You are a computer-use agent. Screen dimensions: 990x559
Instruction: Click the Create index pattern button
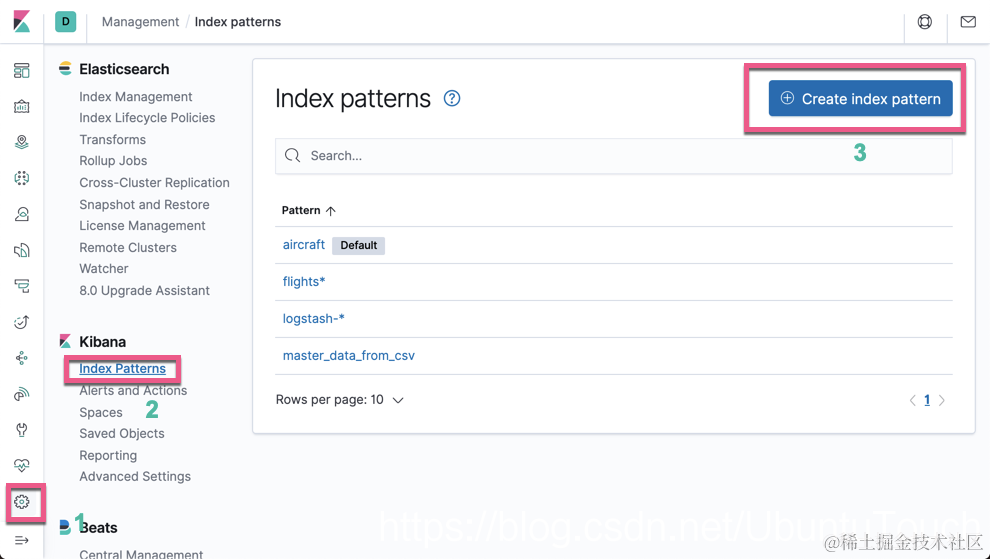tap(861, 99)
